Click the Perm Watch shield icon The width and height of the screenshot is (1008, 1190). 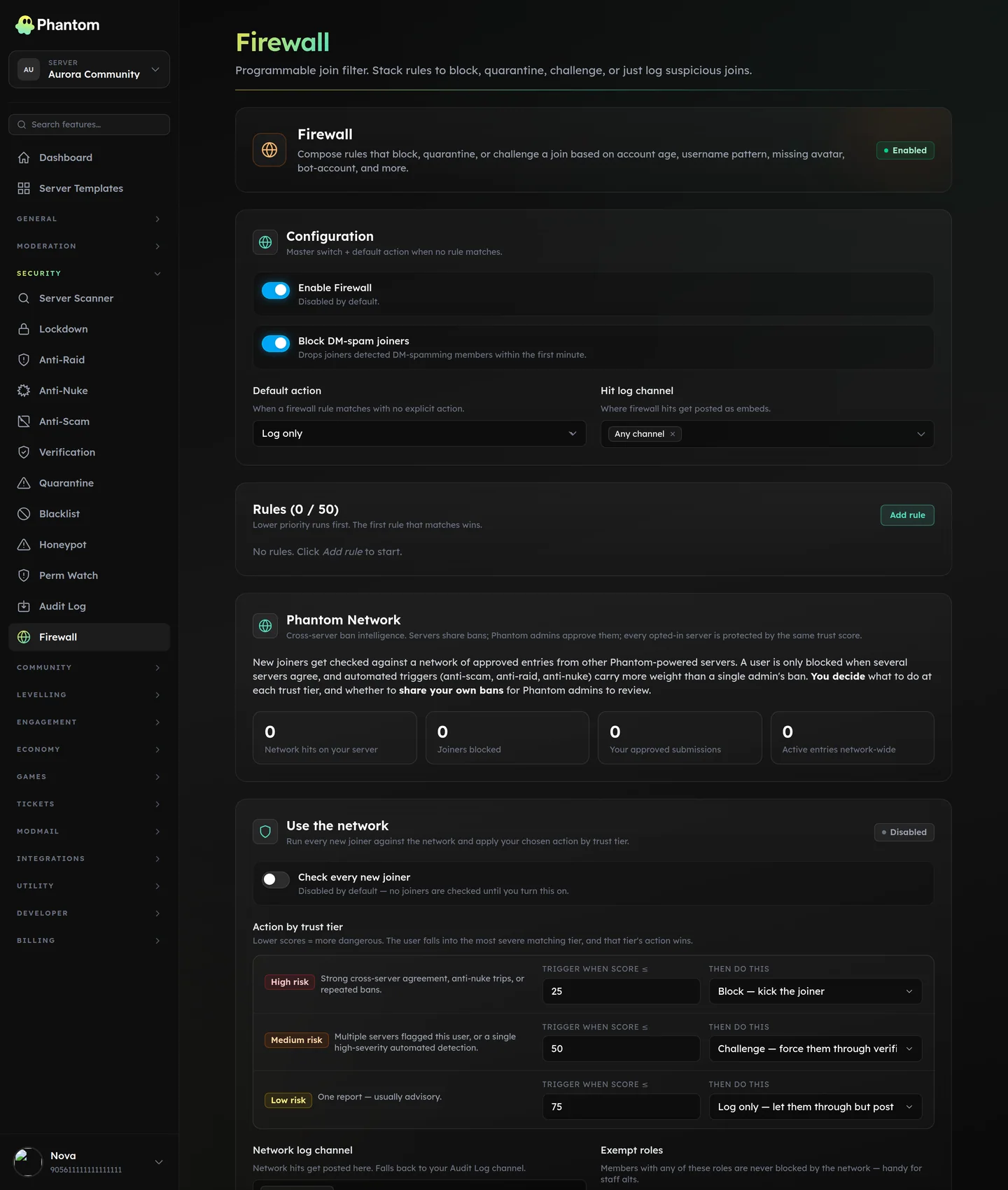coord(24,575)
